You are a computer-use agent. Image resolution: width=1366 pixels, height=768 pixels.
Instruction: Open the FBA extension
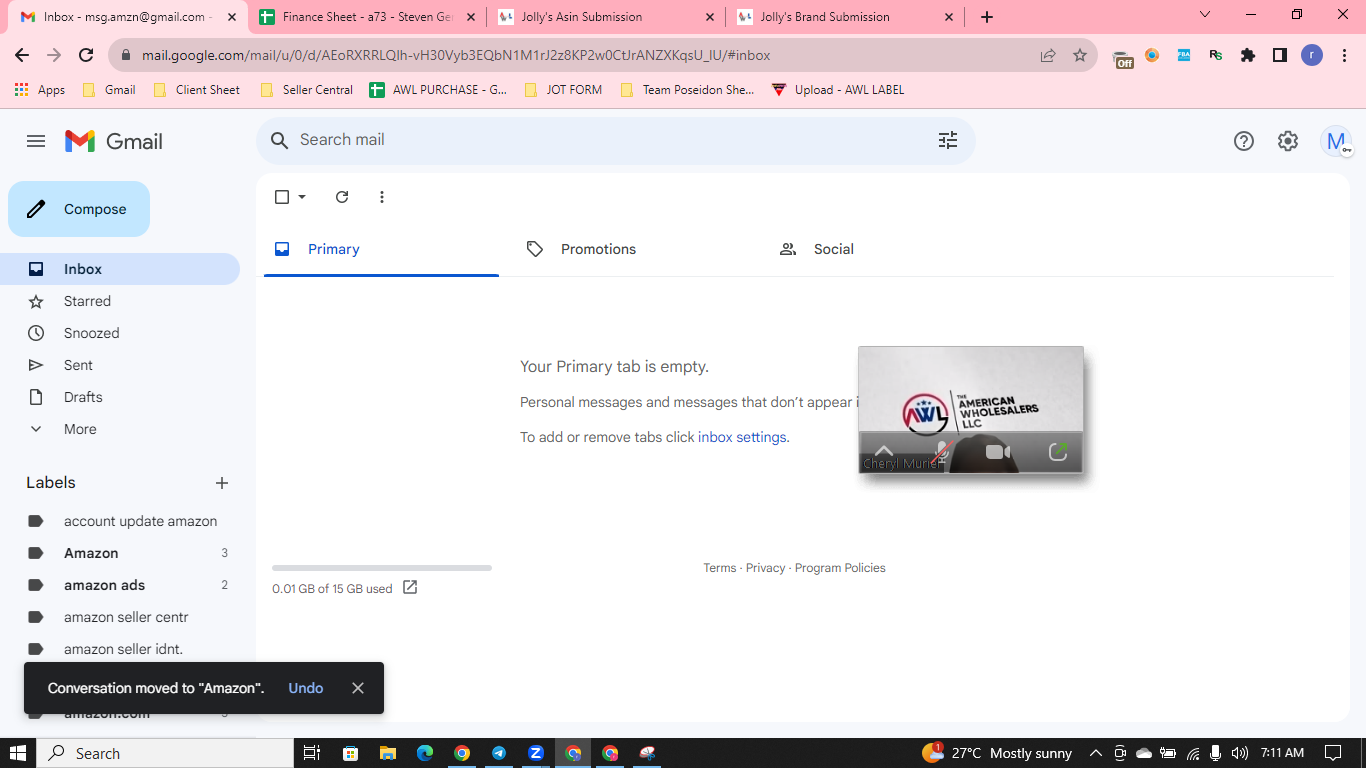pos(1184,56)
